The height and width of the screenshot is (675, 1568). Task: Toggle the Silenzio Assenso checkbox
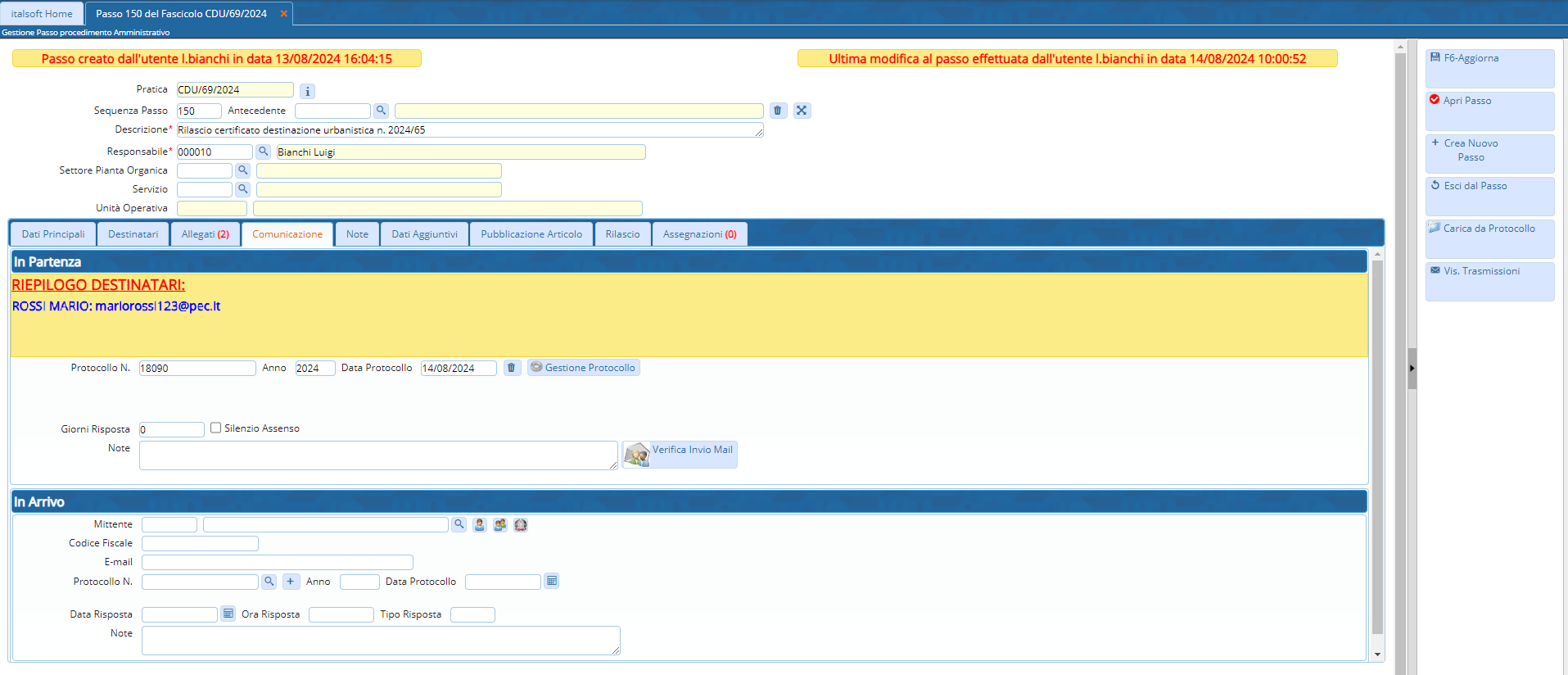point(216,428)
